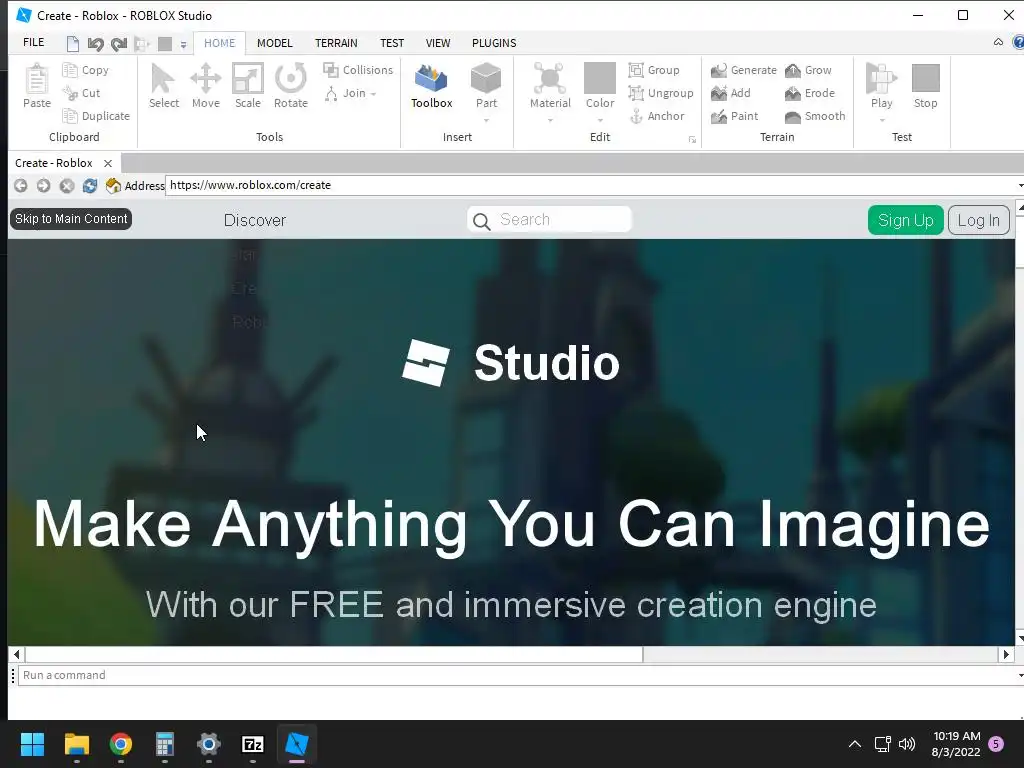The image size is (1024, 768).
Task: Click the green Sign Up button
Action: 905,220
